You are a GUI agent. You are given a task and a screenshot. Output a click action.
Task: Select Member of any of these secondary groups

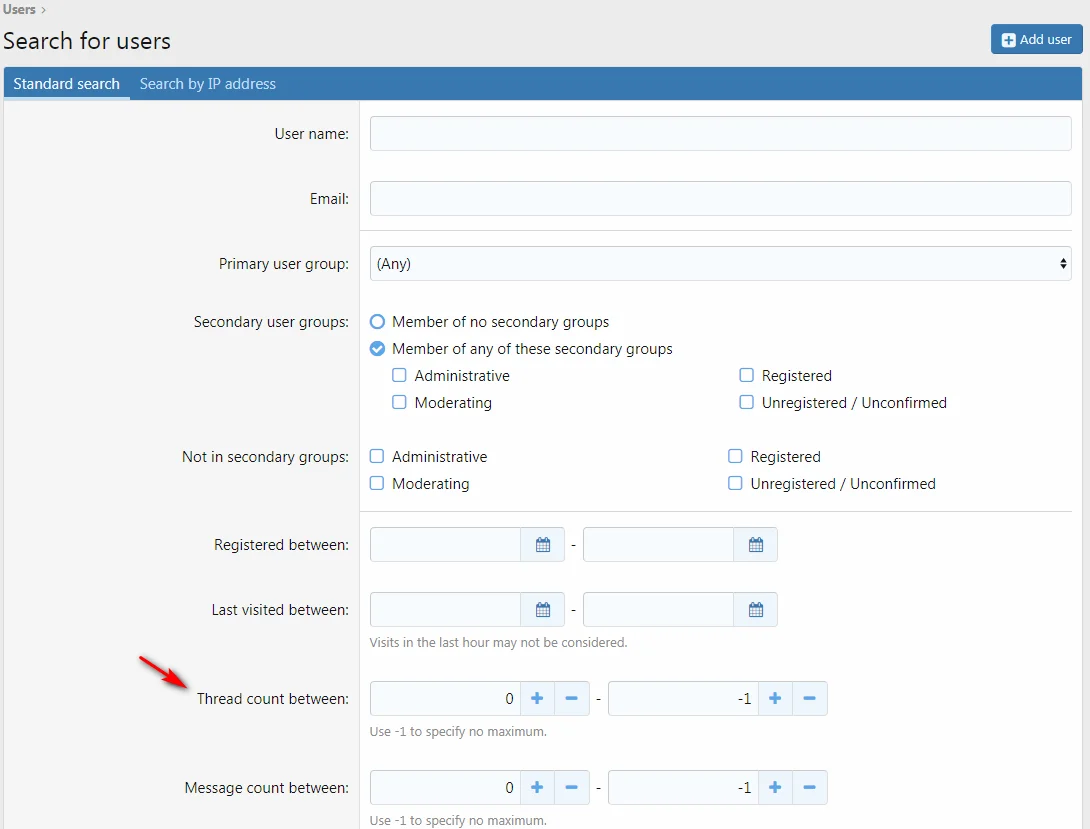pyautogui.click(x=378, y=349)
